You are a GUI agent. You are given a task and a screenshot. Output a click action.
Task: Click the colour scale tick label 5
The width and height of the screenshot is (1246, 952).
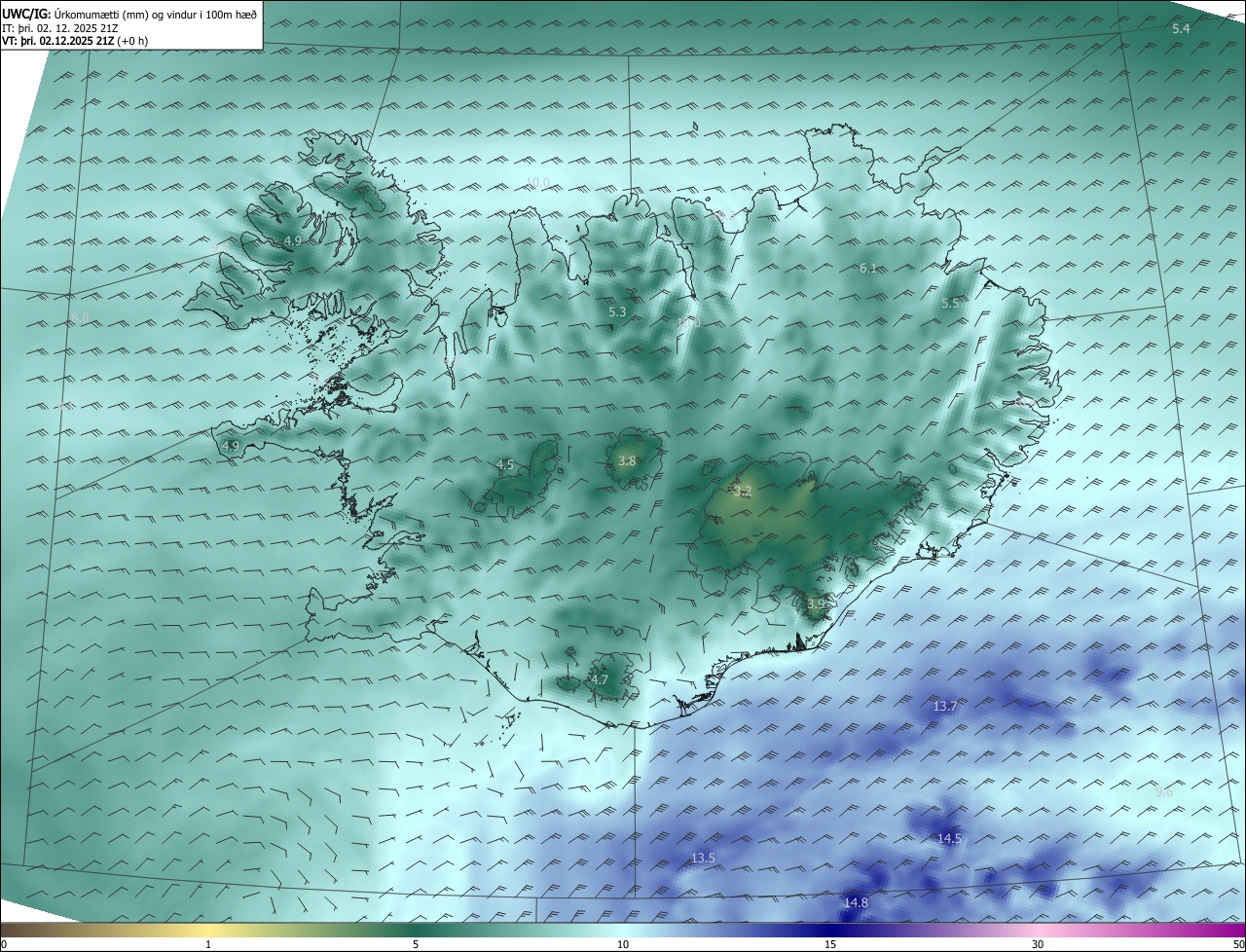(416, 944)
